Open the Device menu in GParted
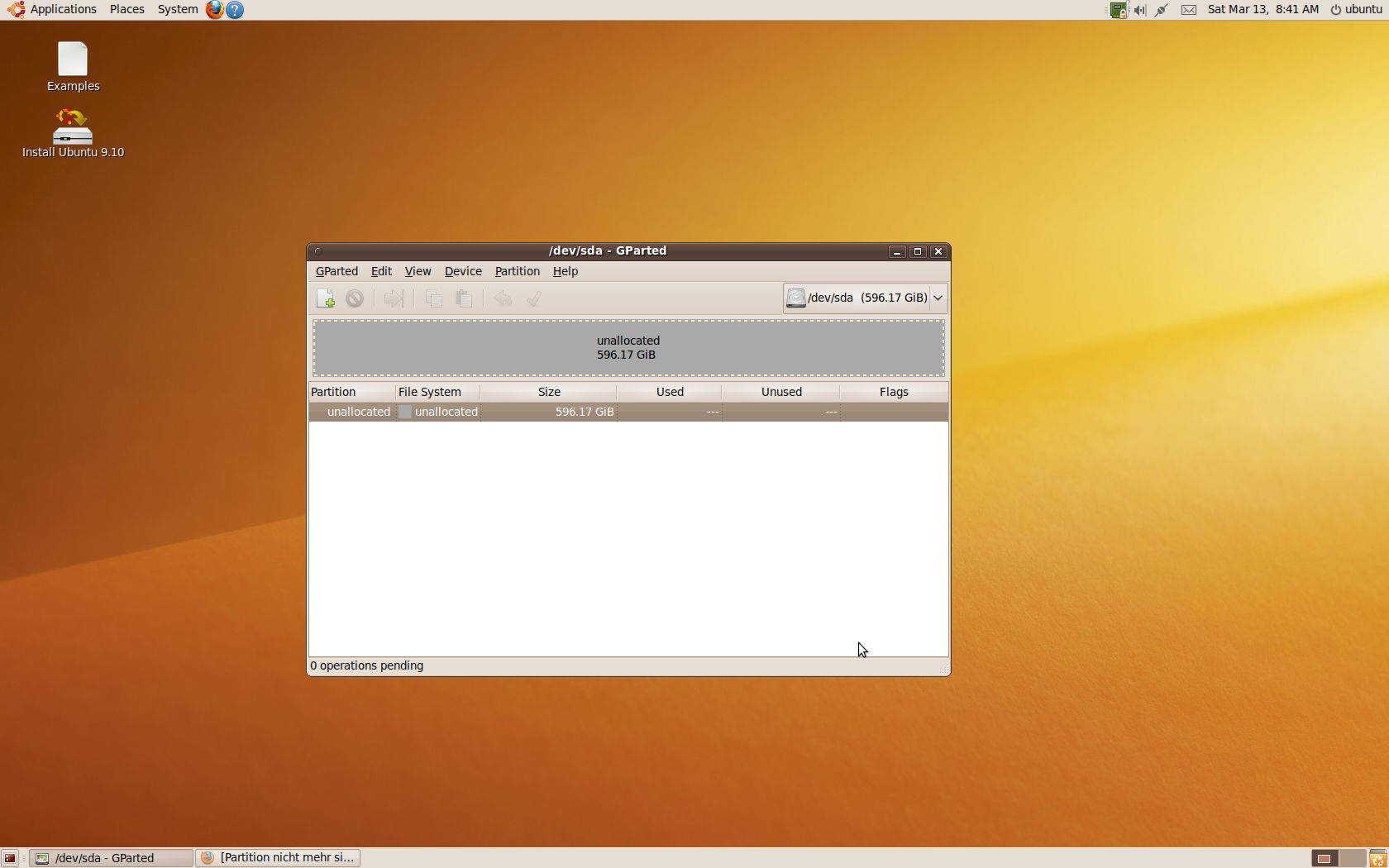This screenshot has width=1389, height=868. pos(463,271)
